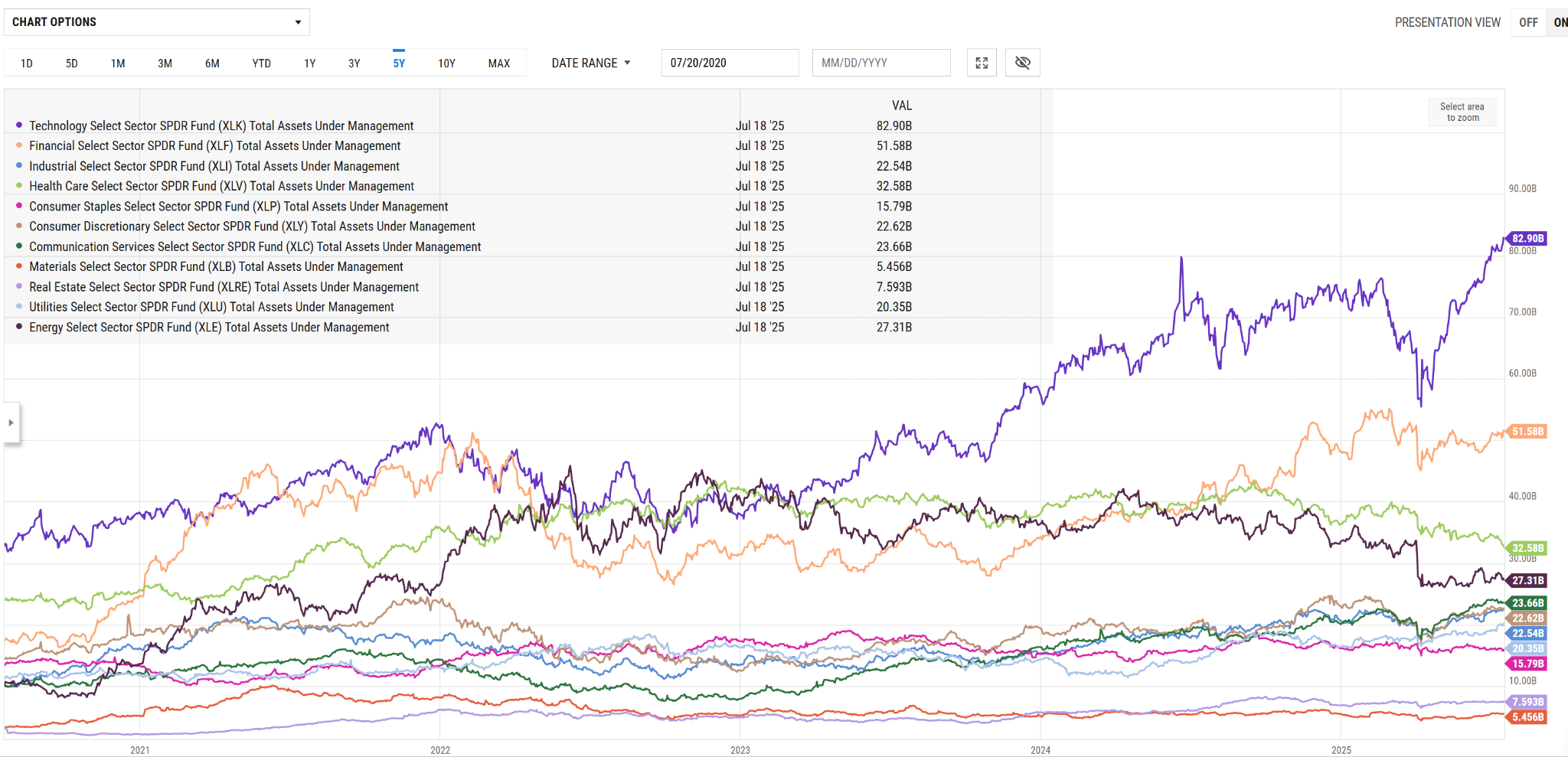This screenshot has width=1568, height=757.
Task: Click the 90.00B y-axis label
Action: (x=1522, y=188)
